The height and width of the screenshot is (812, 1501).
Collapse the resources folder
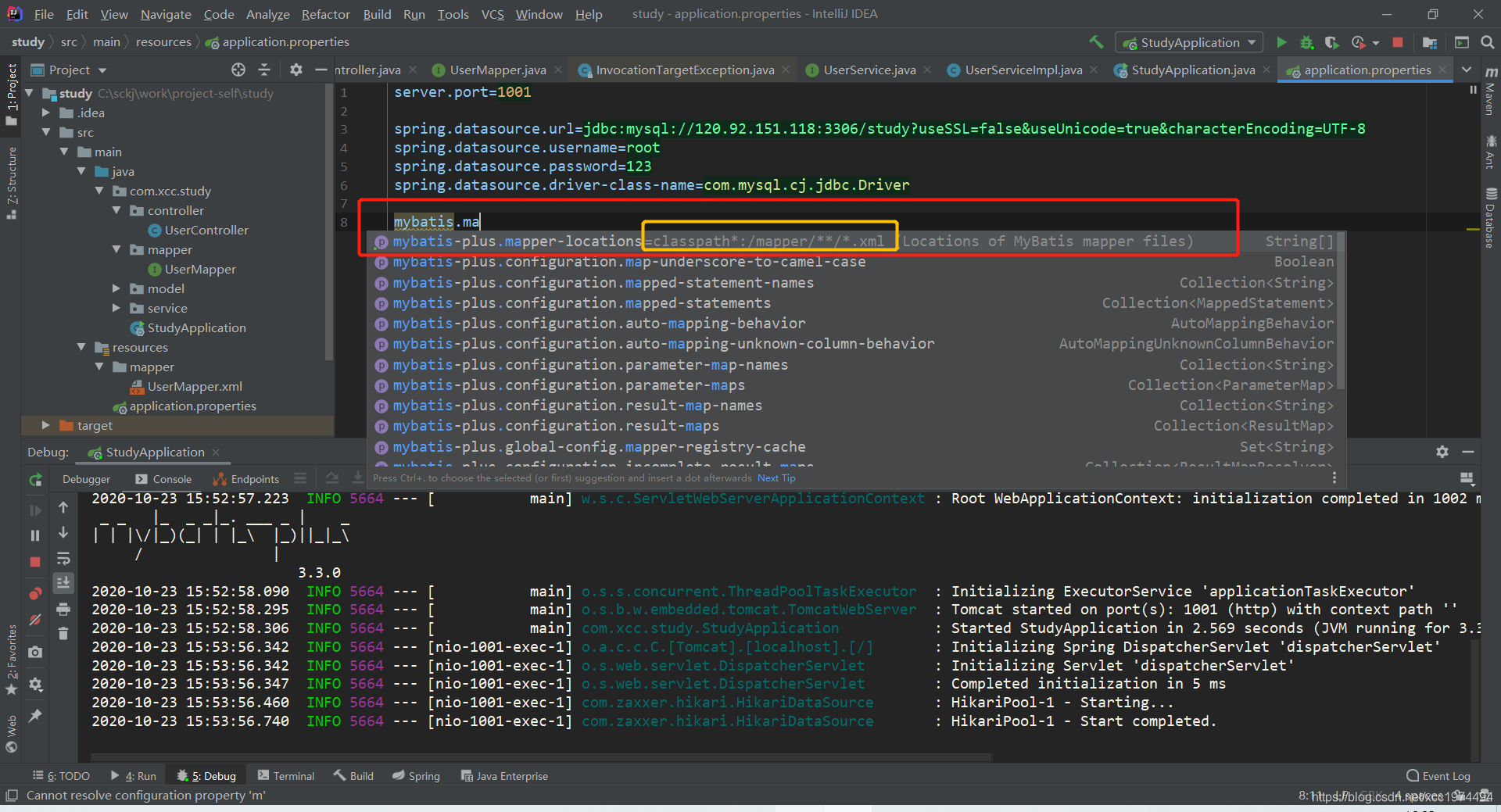tap(81, 347)
